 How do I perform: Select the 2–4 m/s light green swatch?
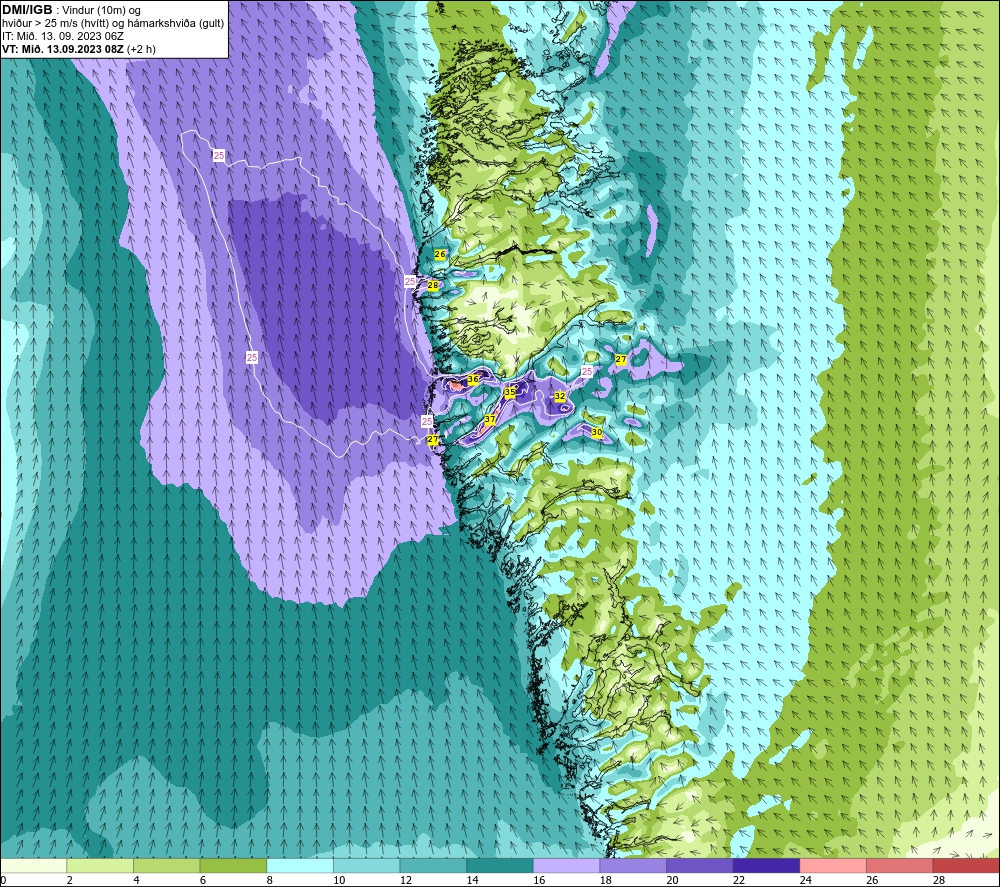pos(100,865)
